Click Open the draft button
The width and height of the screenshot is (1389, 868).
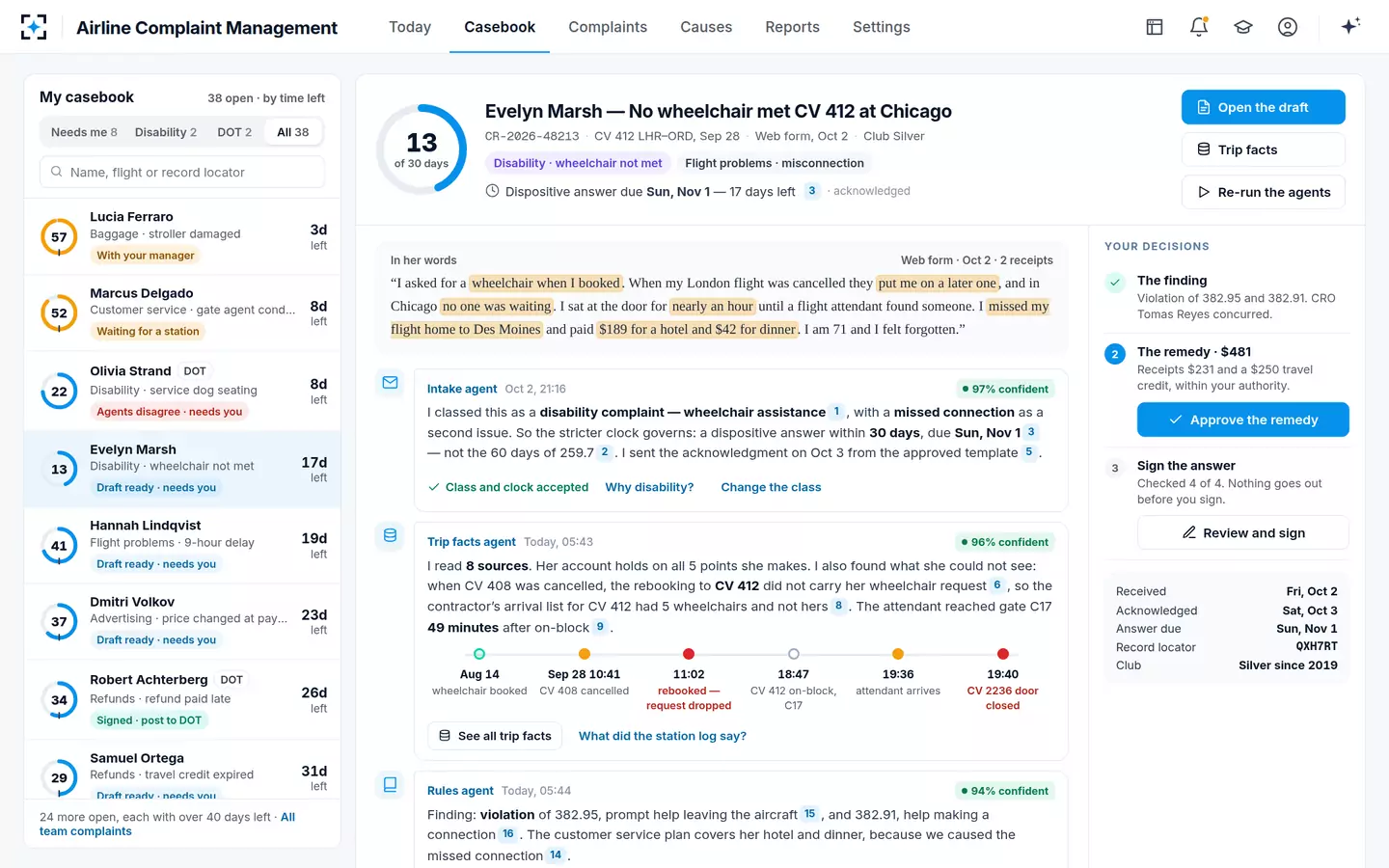(1263, 107)
